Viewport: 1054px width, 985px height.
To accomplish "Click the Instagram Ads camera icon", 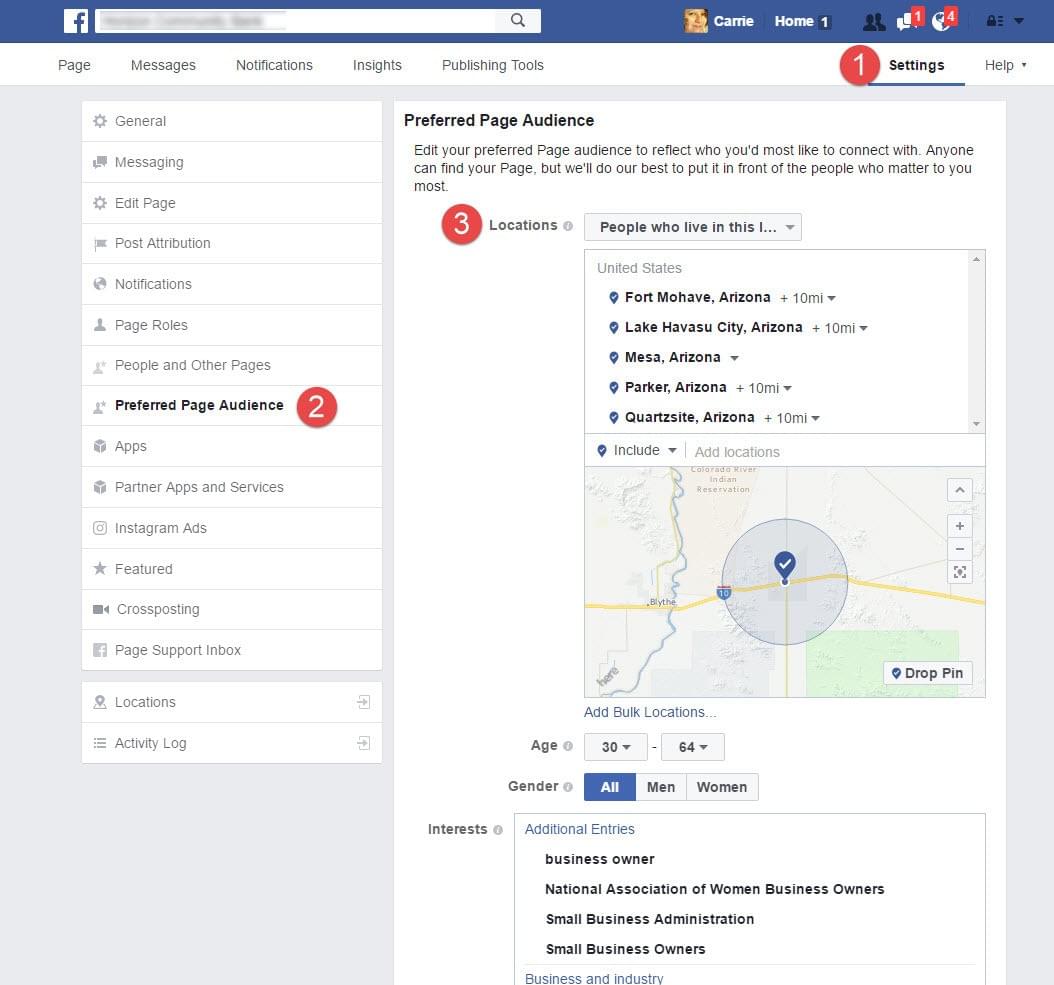I will pyautogui.click(x=100, y=528).
